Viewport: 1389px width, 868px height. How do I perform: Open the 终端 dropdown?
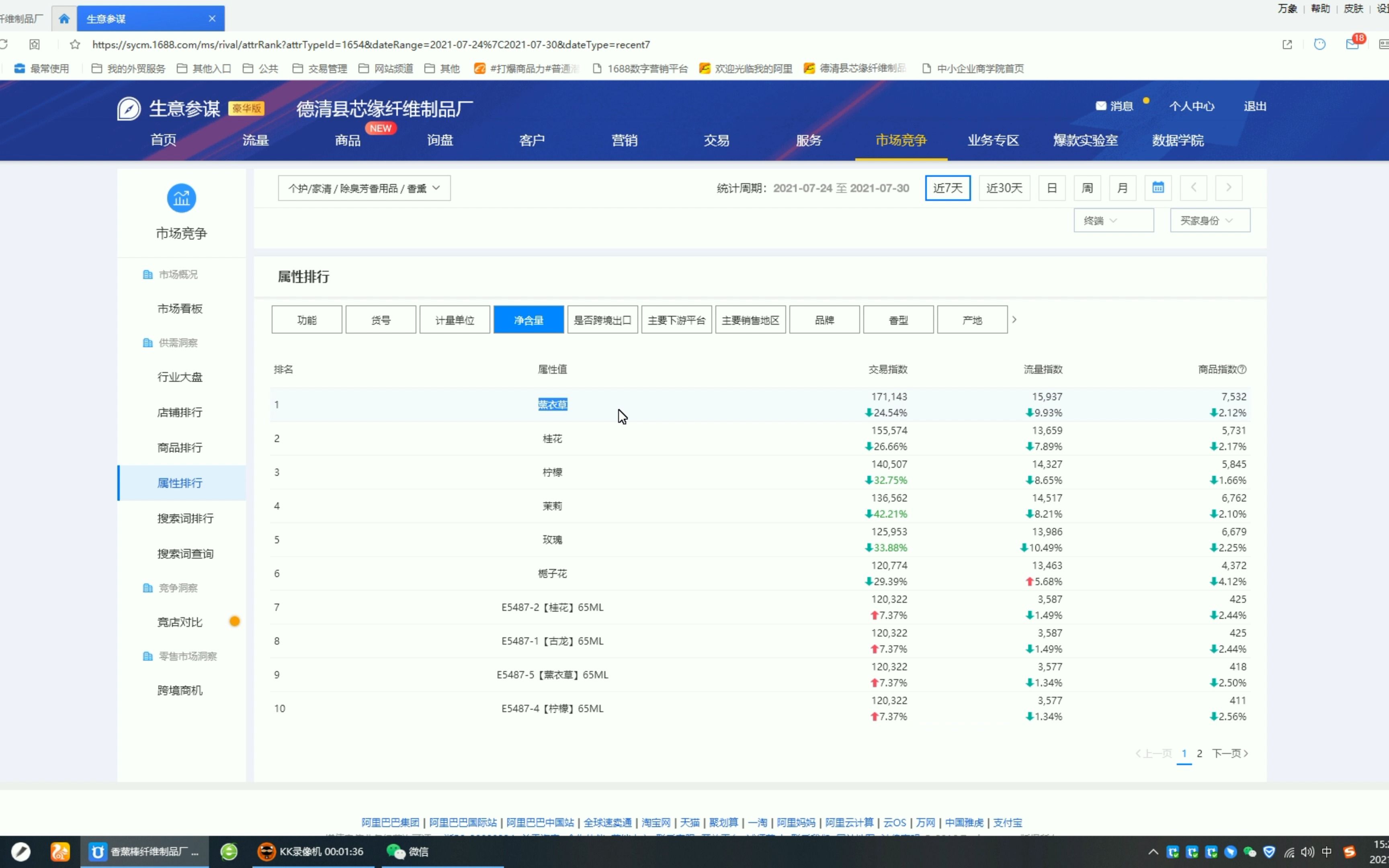(1114, 221)
